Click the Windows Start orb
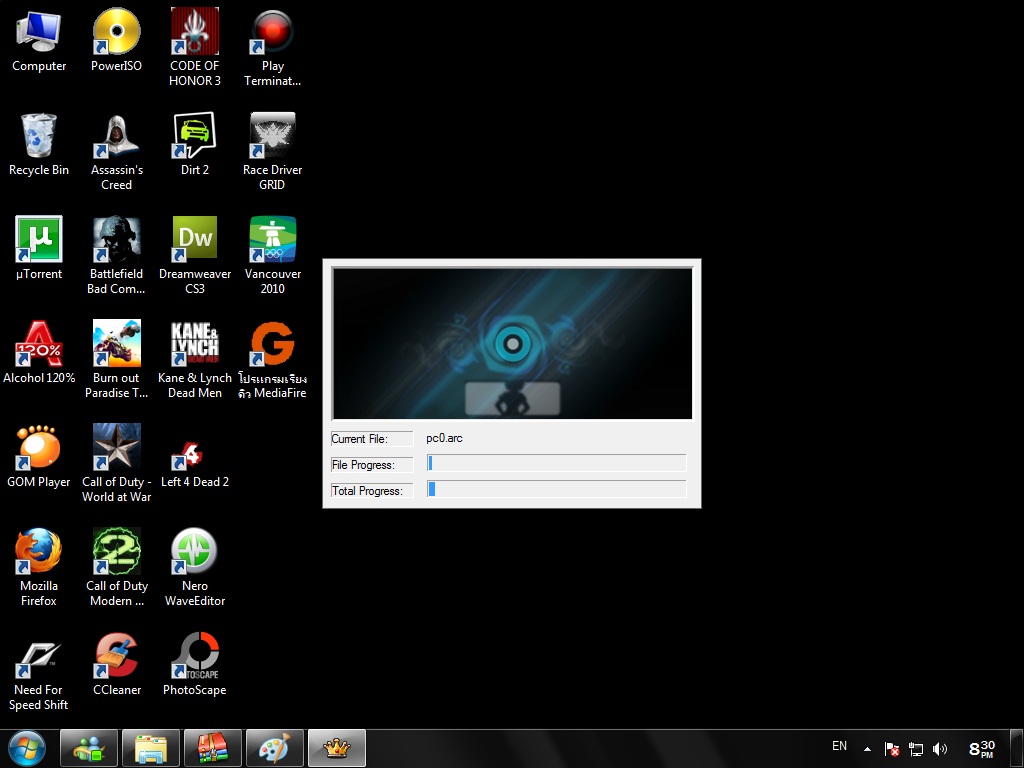The width and height of the screenshot is (1024, 768). pos(27,748)
